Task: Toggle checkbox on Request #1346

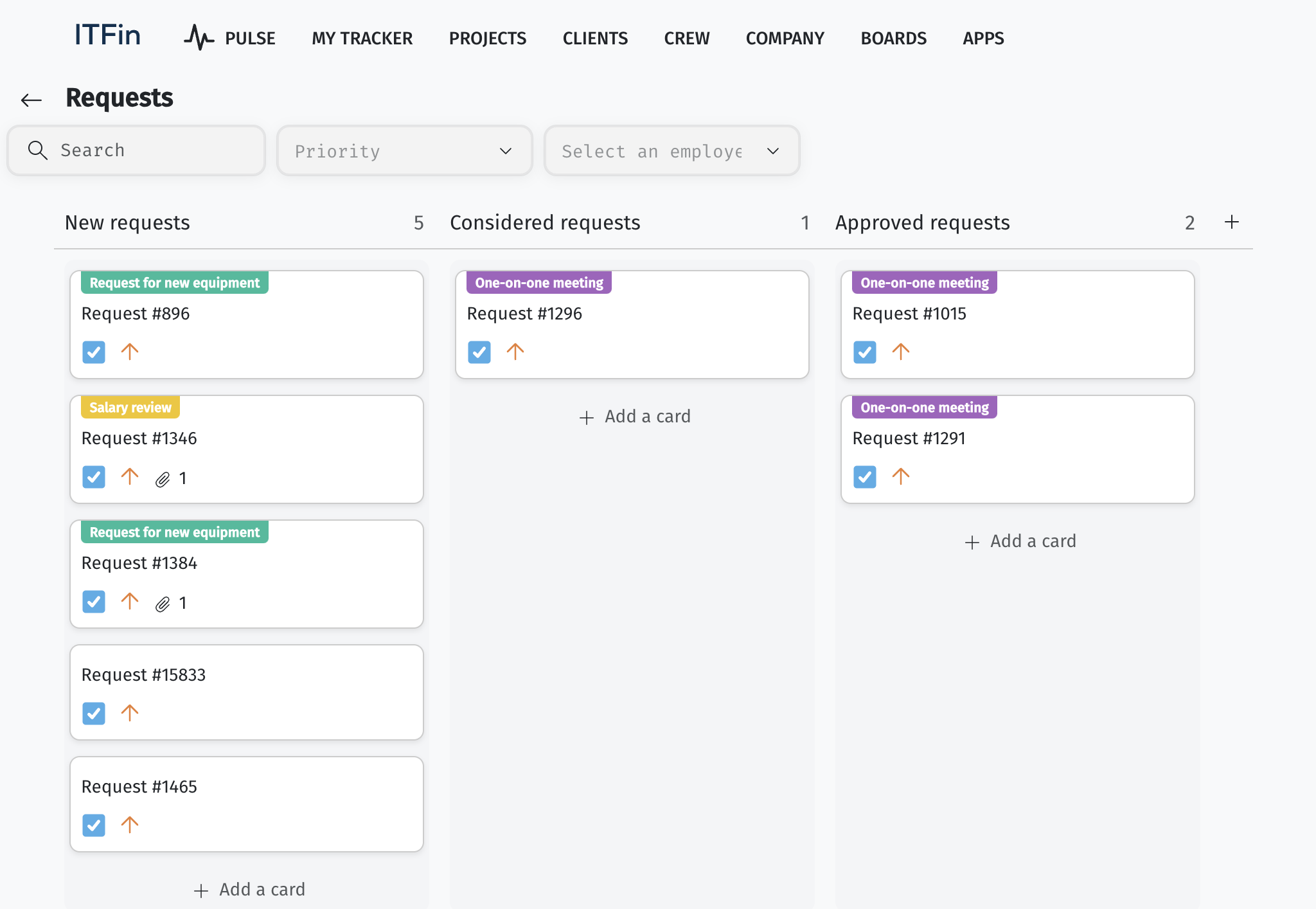Action: (x=94, y=477)
